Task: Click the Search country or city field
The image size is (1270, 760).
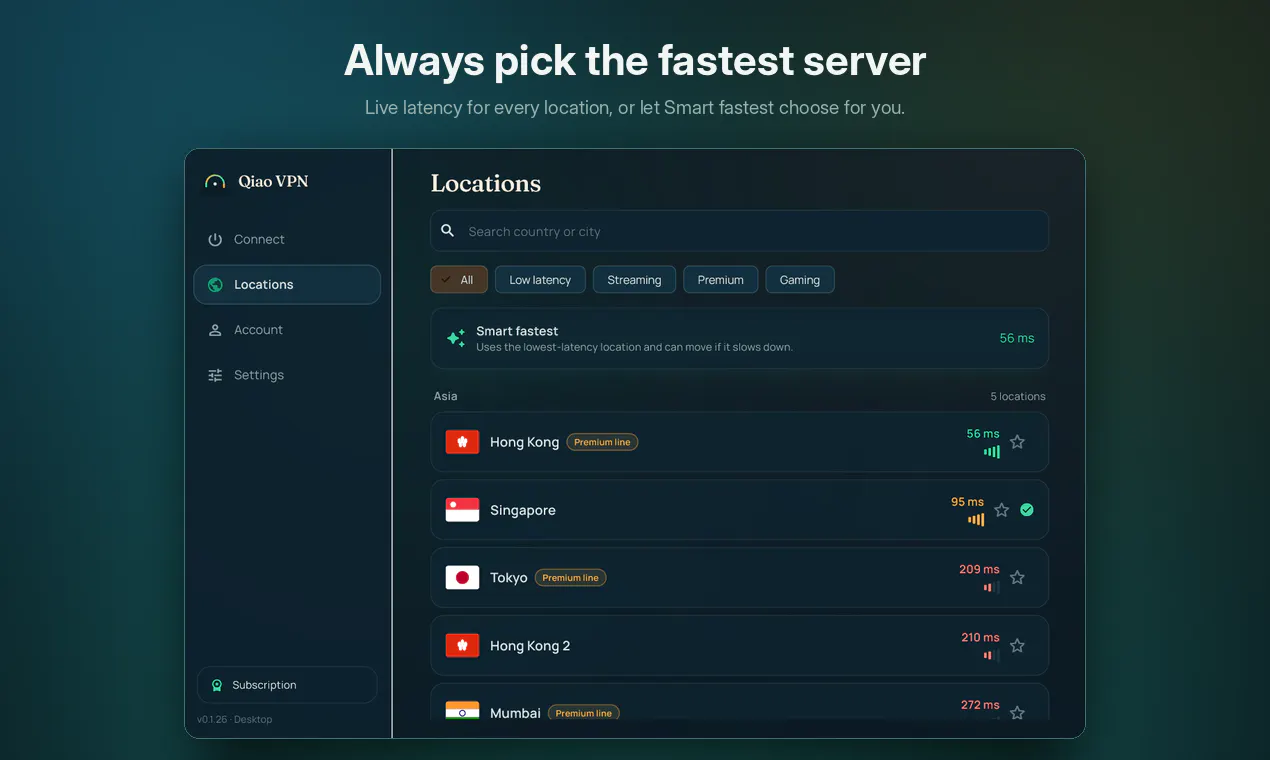Action: point(740,231)
